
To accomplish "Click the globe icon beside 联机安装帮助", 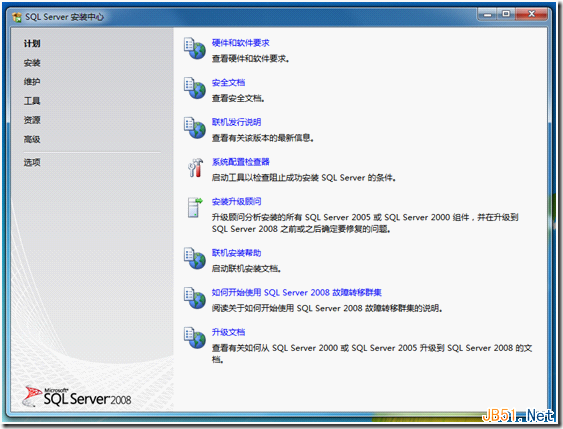I will [x=195, y=258].
